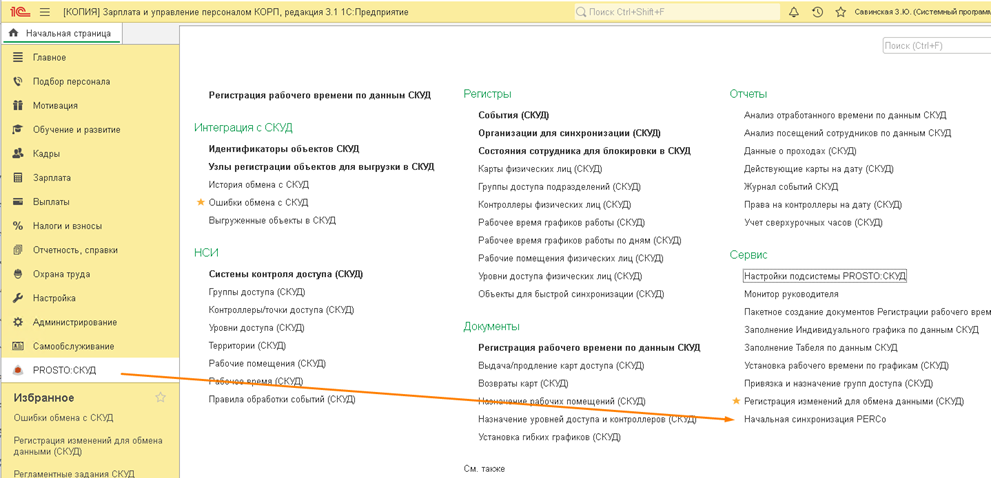
Task: Open Учет сверхурочных часов (СКУД)
Action: click(x=813, y=223)
